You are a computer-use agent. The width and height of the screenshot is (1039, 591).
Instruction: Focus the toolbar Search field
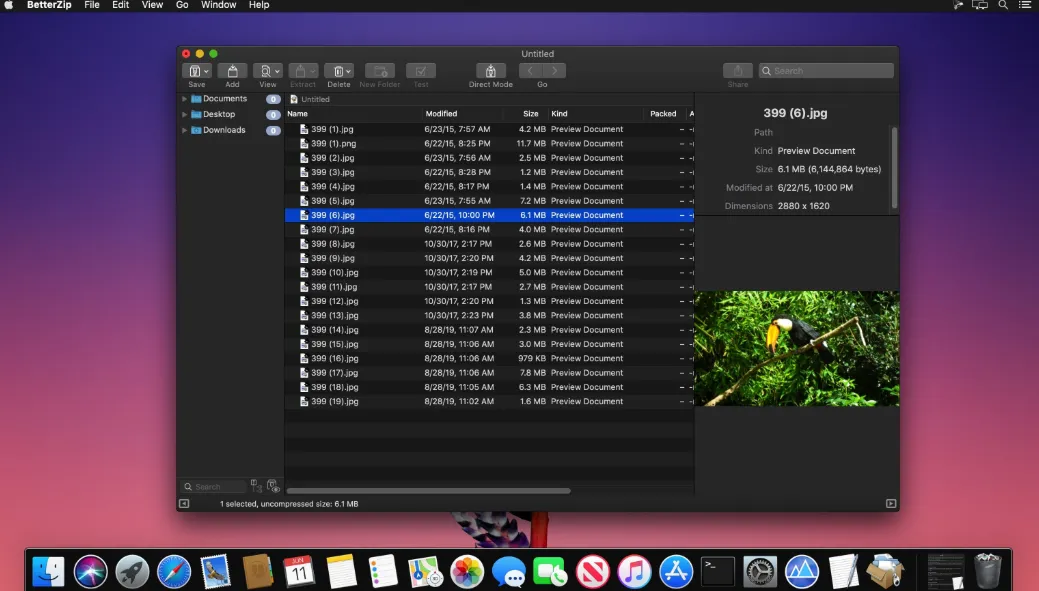pos(826,71)
